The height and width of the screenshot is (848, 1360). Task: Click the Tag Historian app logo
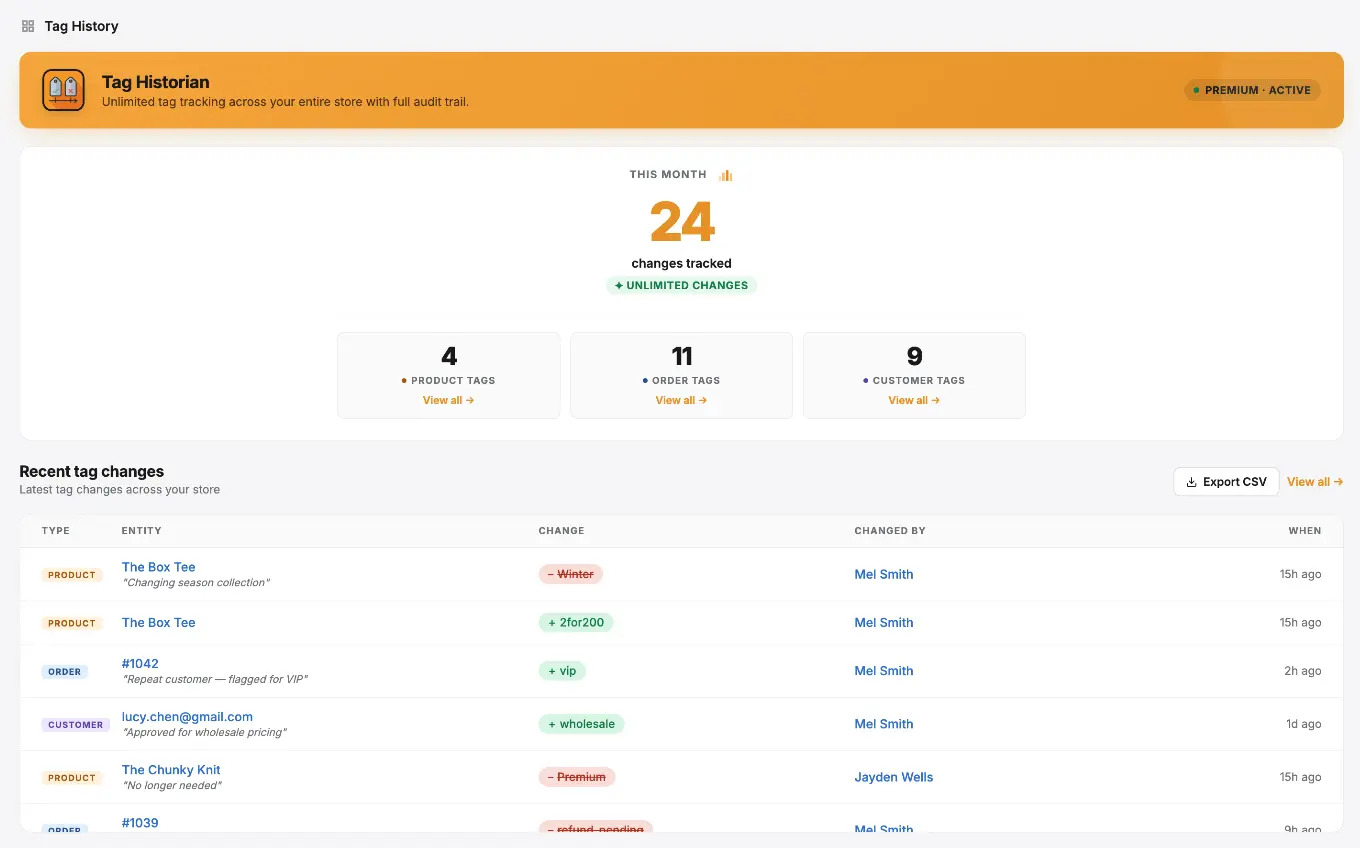[x=63, y=90]
